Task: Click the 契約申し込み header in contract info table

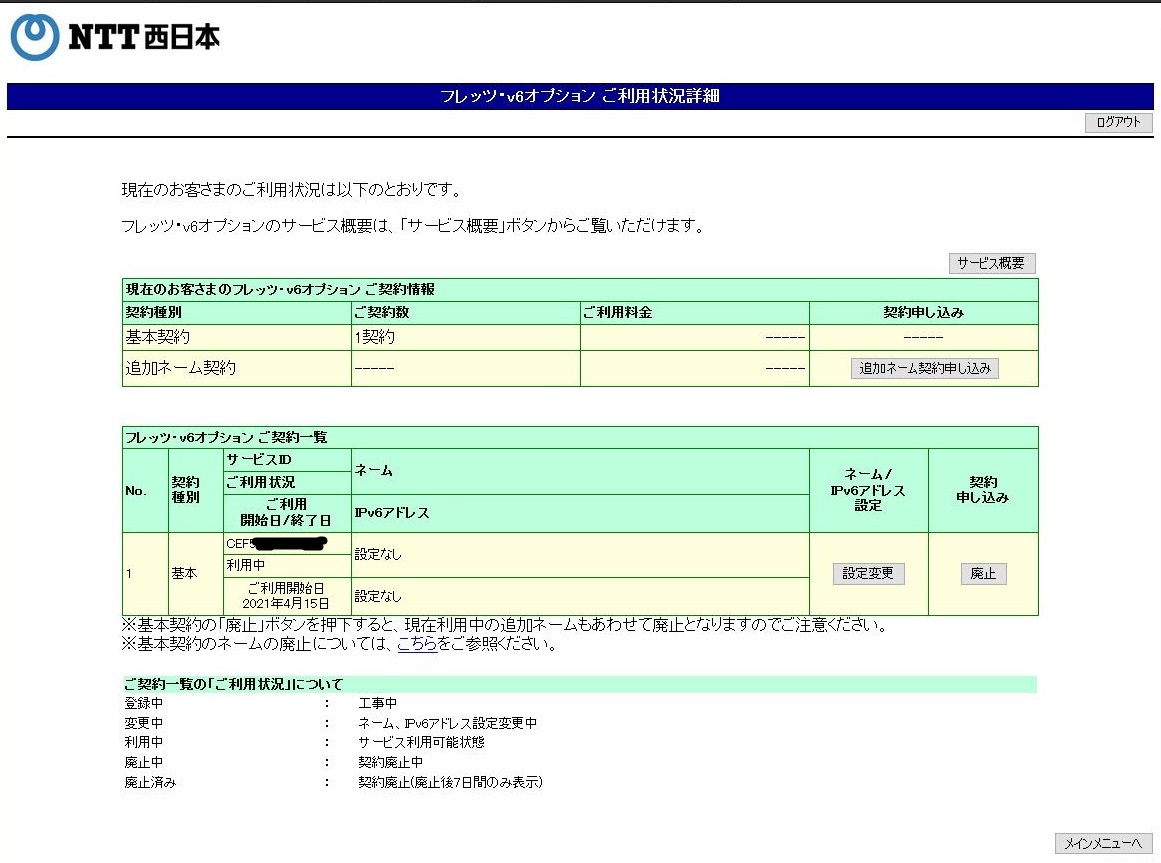Action: tap(923, 312)
